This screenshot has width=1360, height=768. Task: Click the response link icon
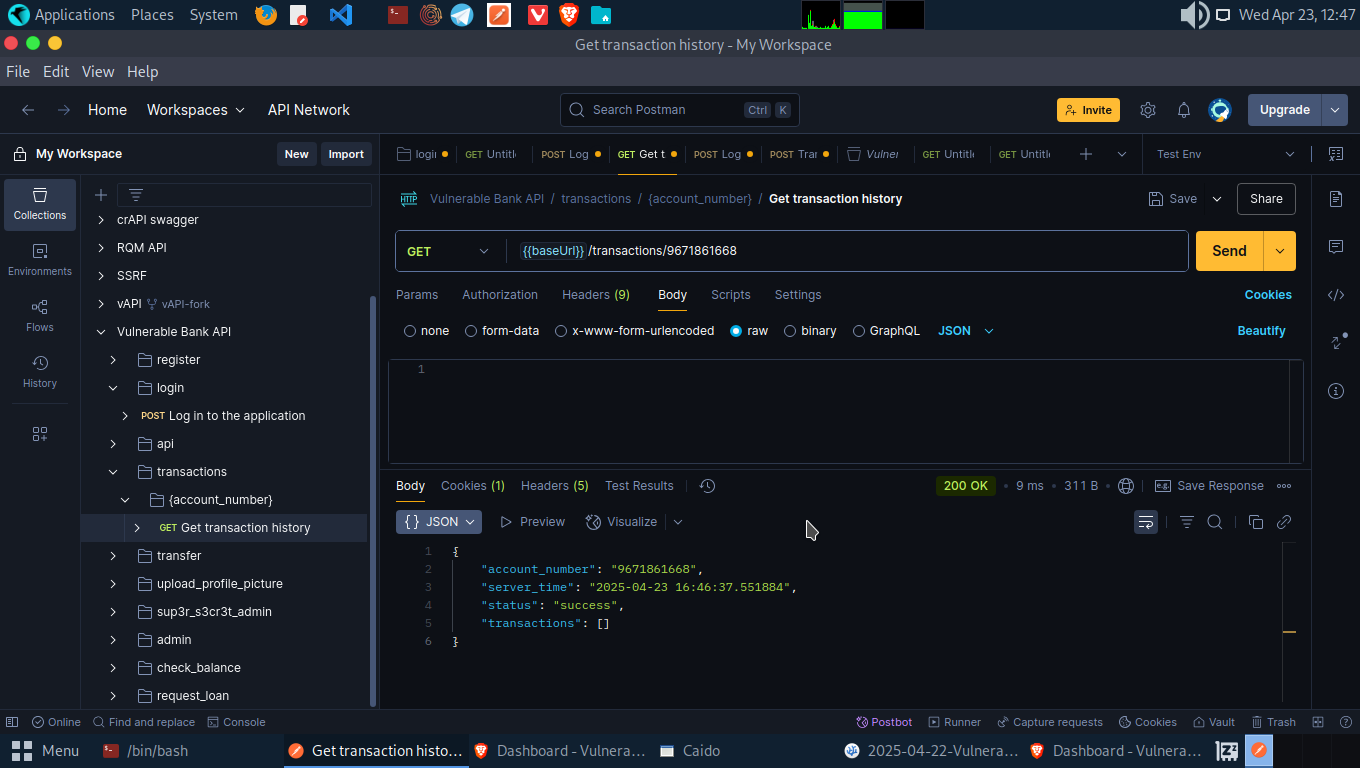point(1284,522)
